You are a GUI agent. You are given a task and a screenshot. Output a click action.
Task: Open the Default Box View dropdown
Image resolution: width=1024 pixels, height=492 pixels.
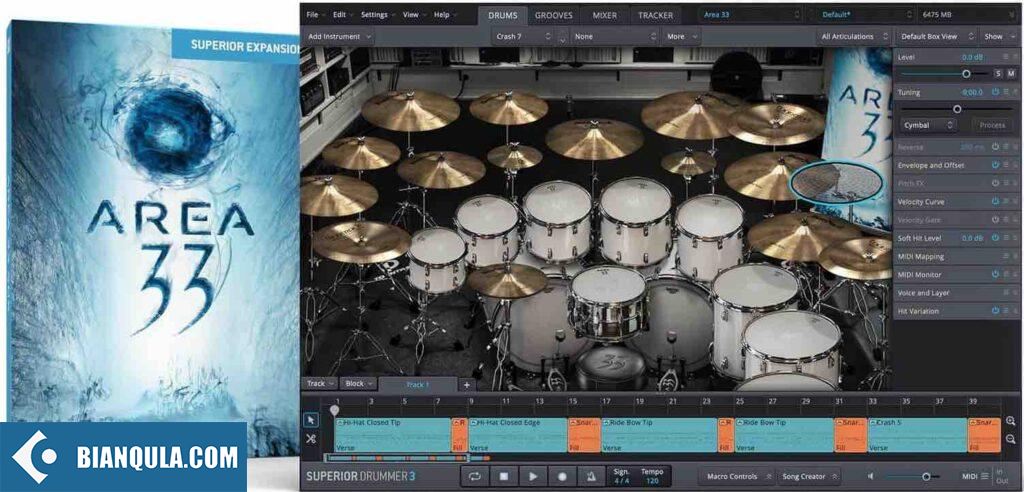pyautogui.click(x=936, y=37)
